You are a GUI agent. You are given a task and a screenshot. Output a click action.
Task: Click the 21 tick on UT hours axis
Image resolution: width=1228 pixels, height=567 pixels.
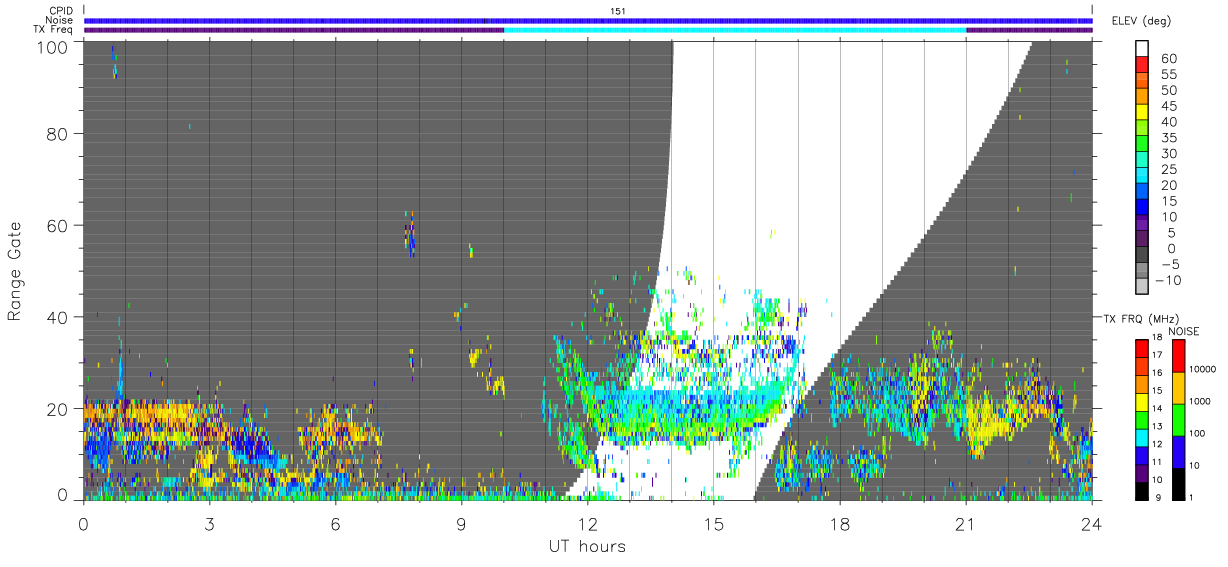pos(966,523)
